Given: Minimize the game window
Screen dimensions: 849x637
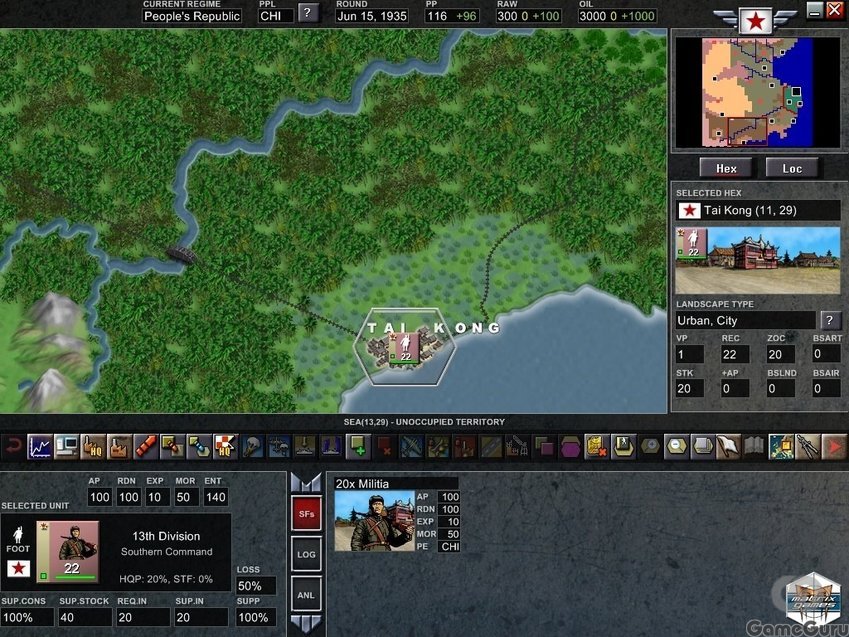Looking at the screenshot, I should coord(814,10).
